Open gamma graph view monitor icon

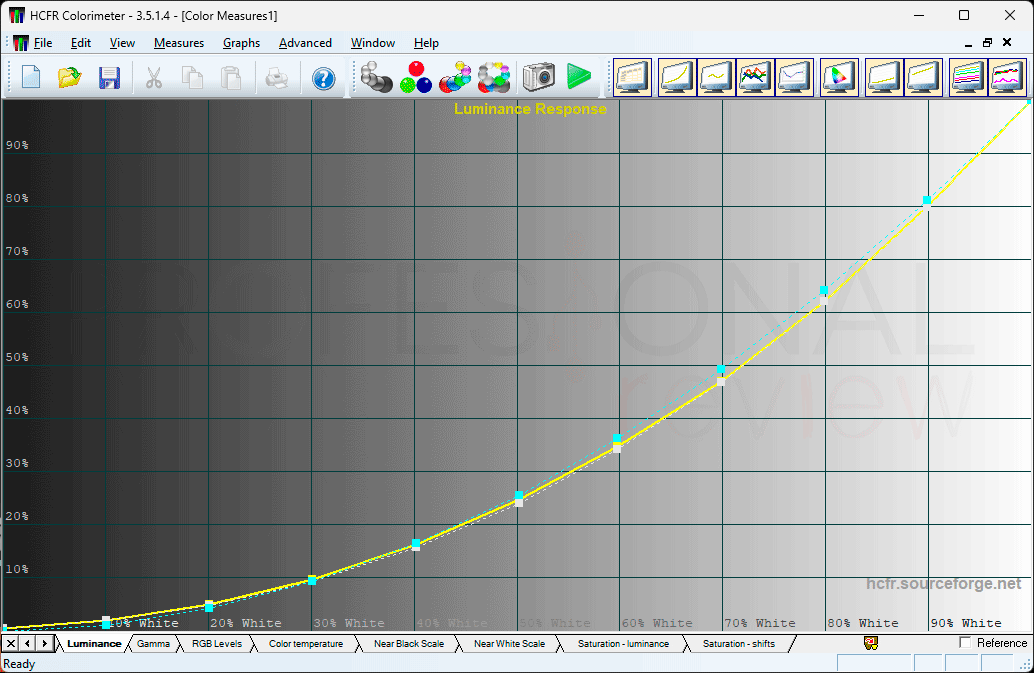pyautogui.click(x=716, y=77)
